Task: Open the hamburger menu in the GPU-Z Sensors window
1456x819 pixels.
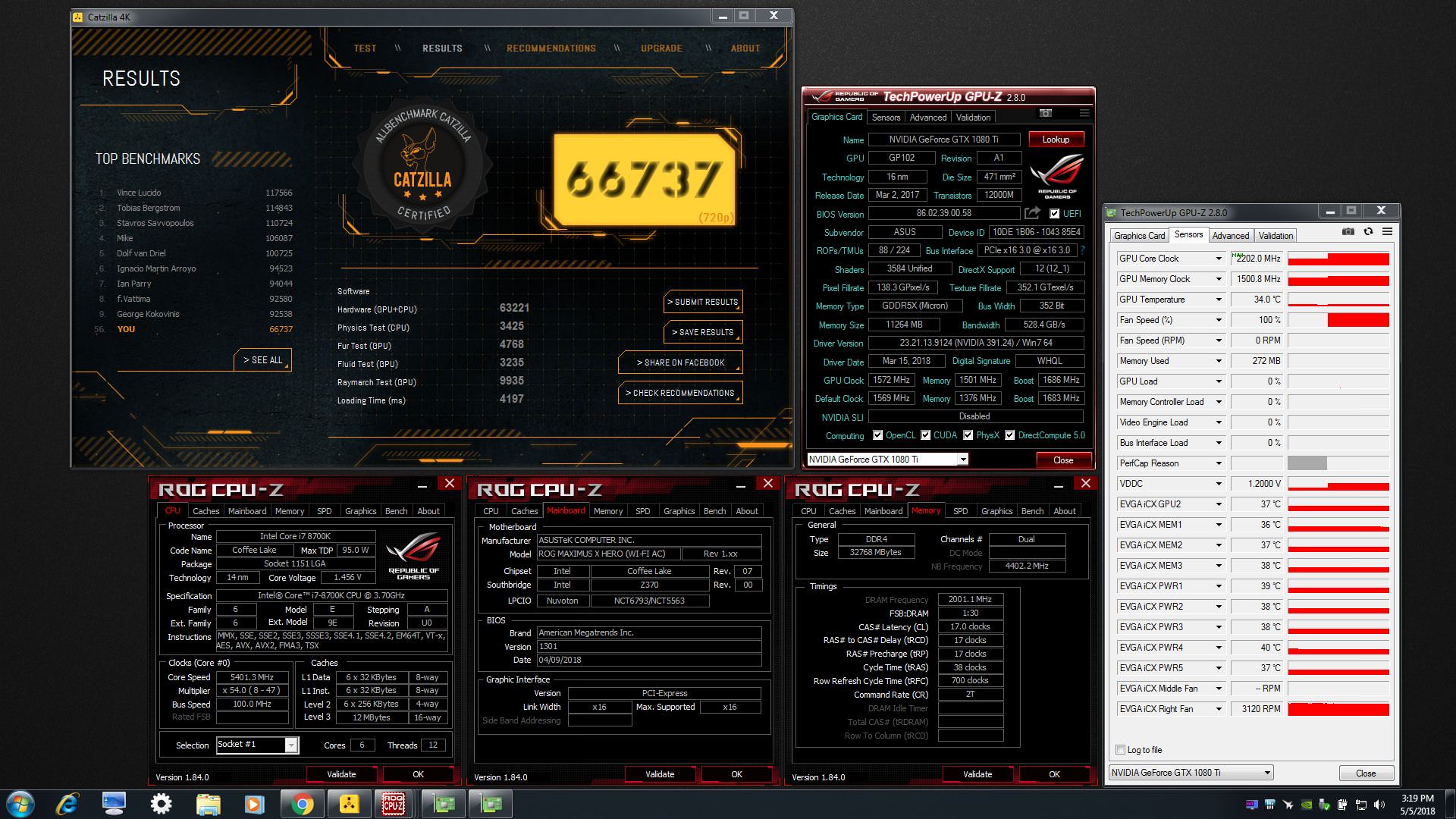Action: point(1387,231)
